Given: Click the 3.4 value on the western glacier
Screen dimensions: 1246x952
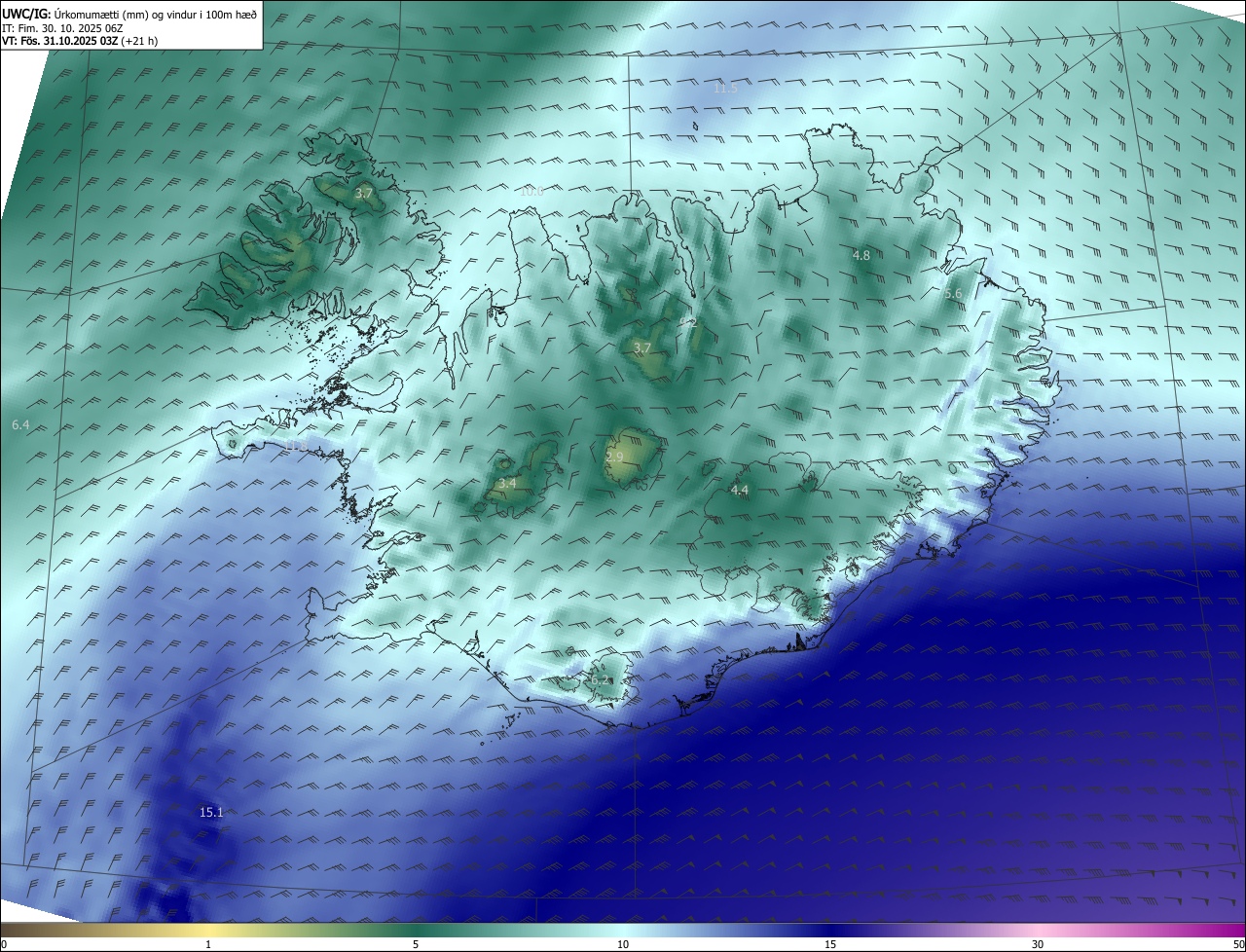Looking at the screenshot, I should coord(507,483).
